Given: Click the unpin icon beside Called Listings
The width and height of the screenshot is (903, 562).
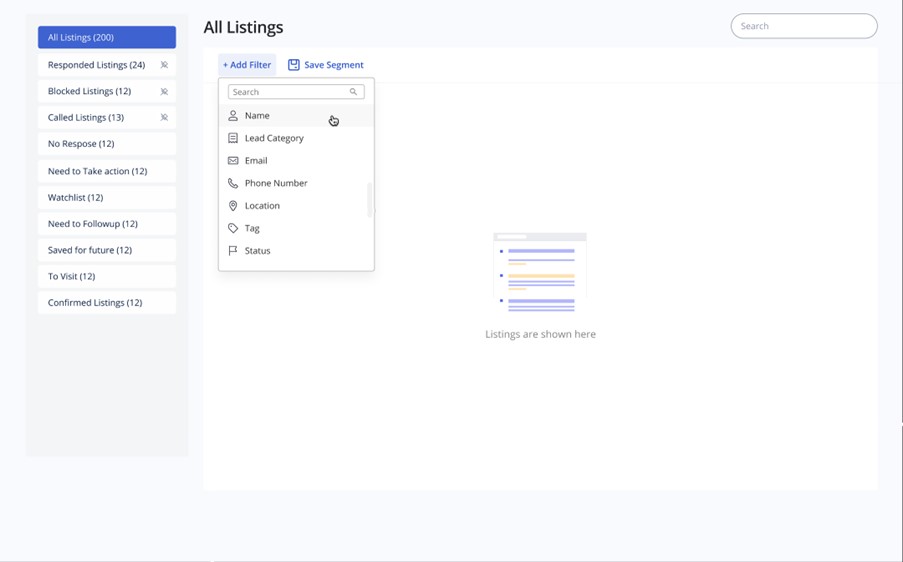Looking at the screenshot, I should [x=164, y=117].
